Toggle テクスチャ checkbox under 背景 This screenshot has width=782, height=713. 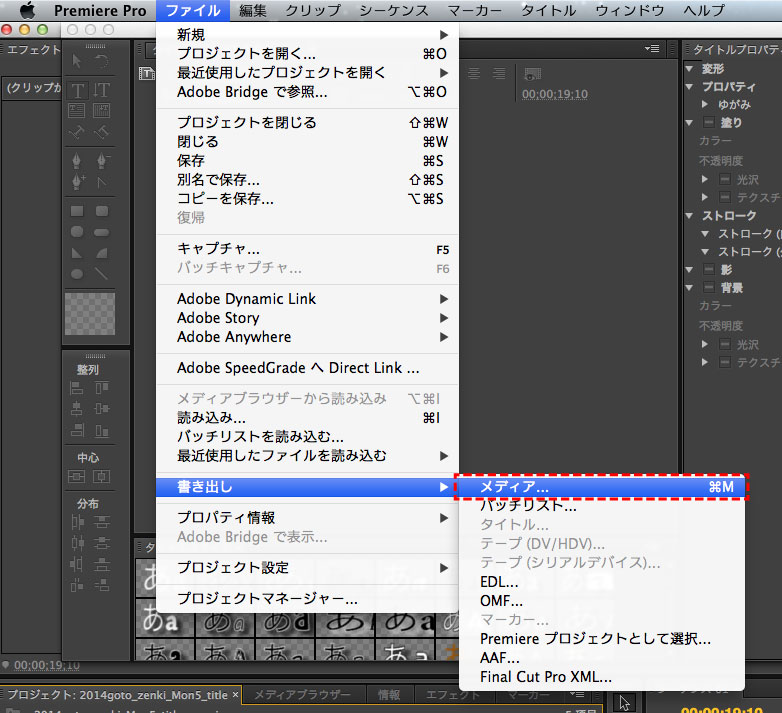click(725, 362)
